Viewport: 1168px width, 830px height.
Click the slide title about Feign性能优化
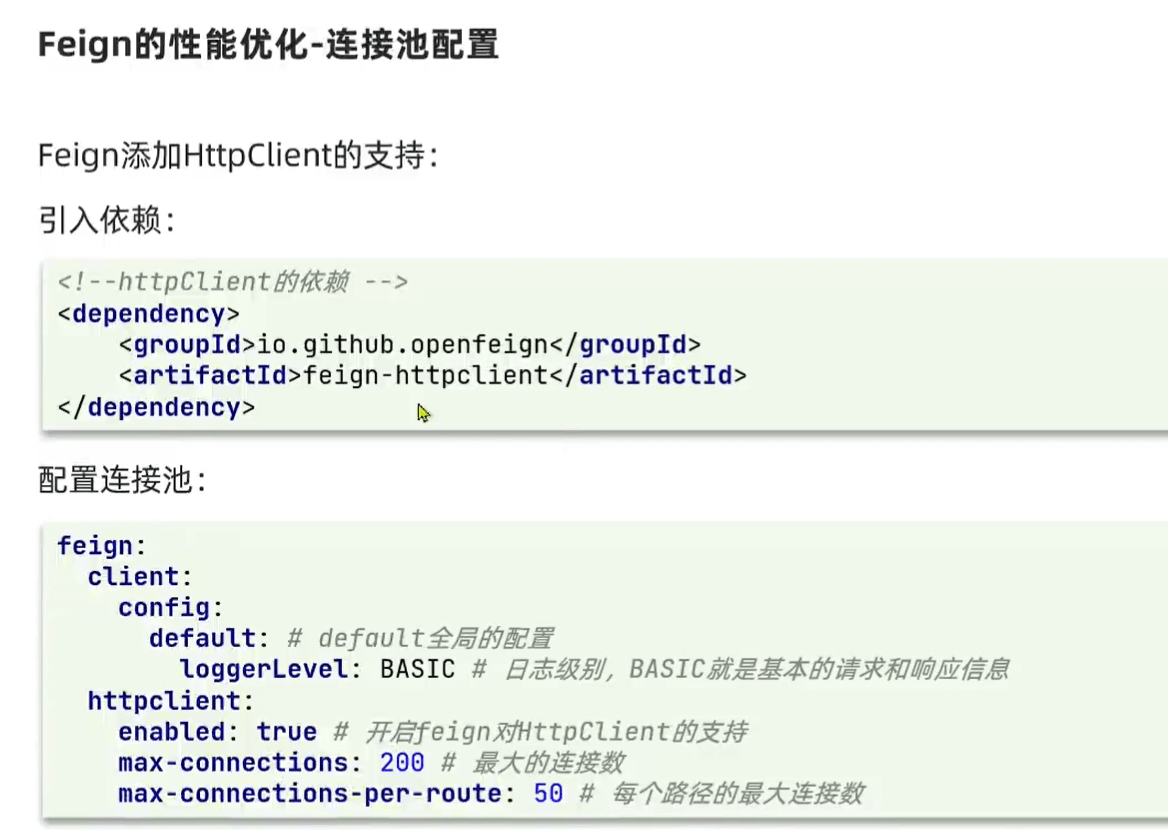tap(268, 45)
